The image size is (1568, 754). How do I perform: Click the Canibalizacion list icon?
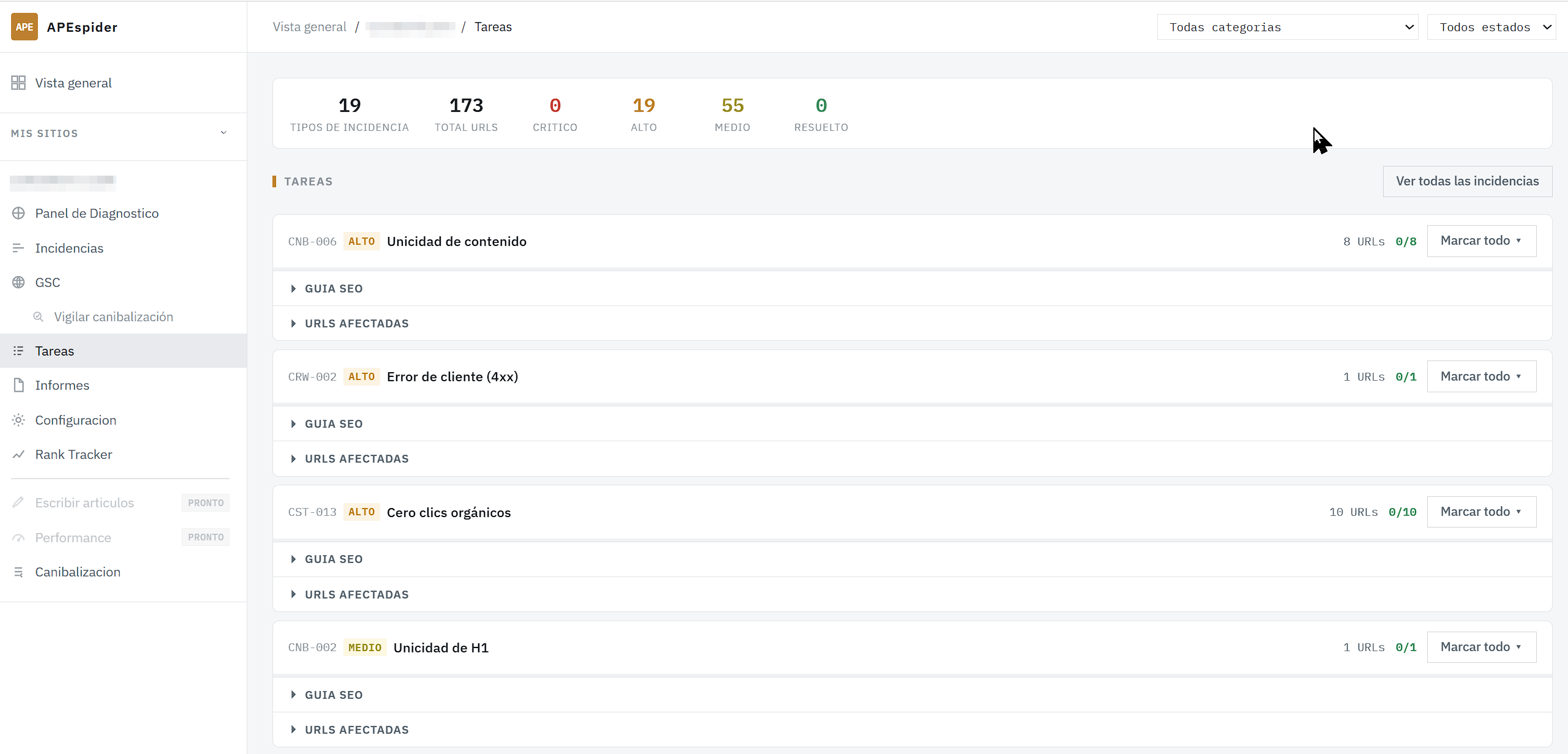18,572
